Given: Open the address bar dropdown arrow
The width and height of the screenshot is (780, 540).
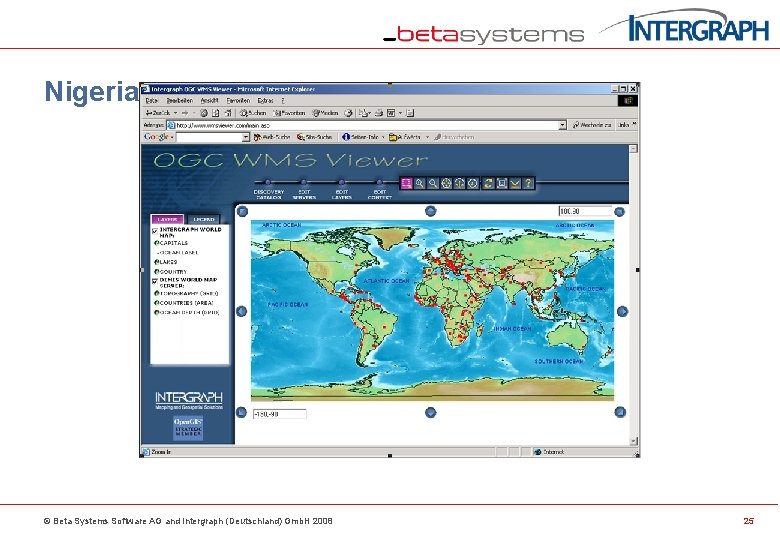Looking at the screenshot, I should coord(563,125).
